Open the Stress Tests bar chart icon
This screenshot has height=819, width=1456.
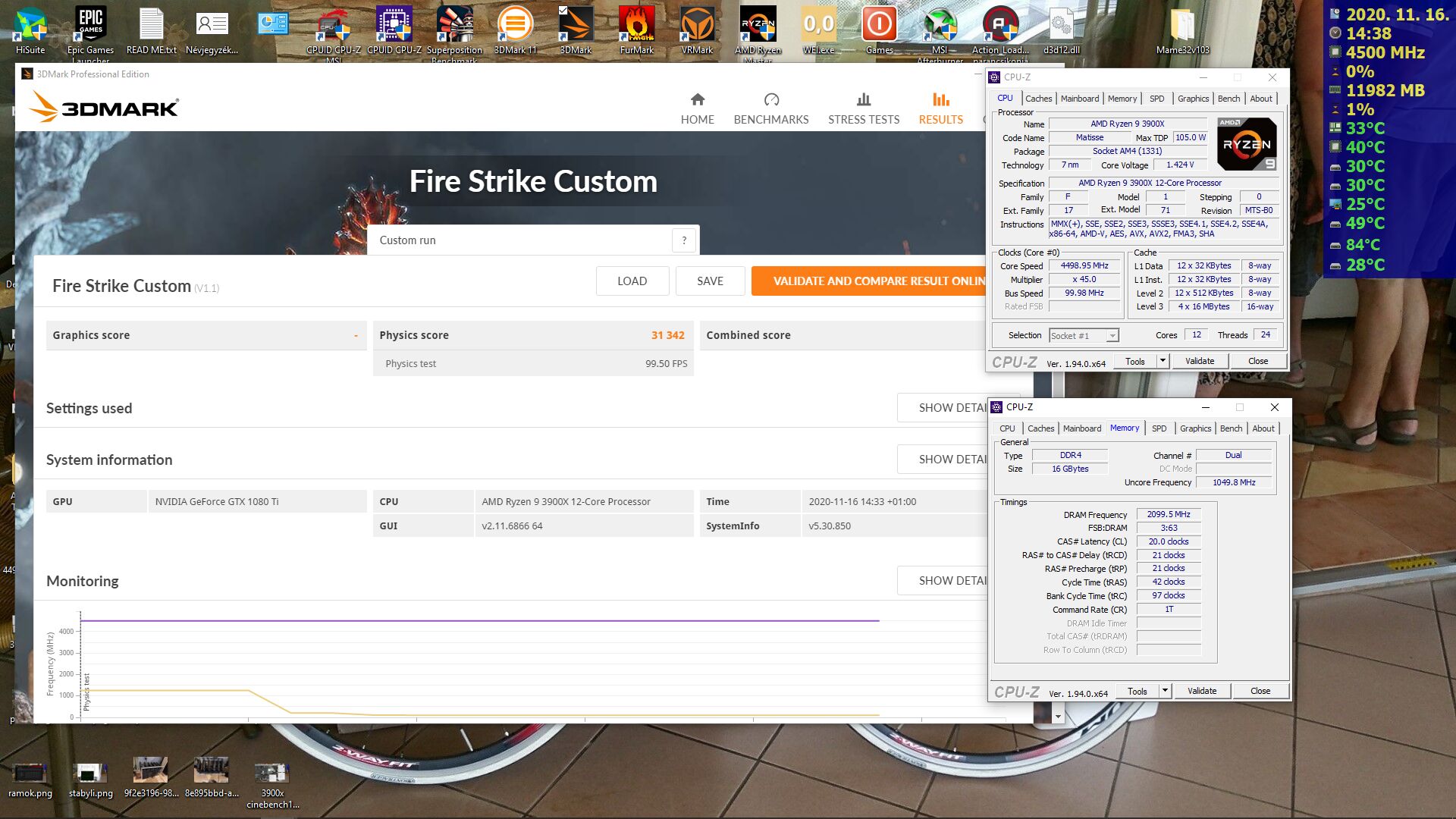[864, 100]
